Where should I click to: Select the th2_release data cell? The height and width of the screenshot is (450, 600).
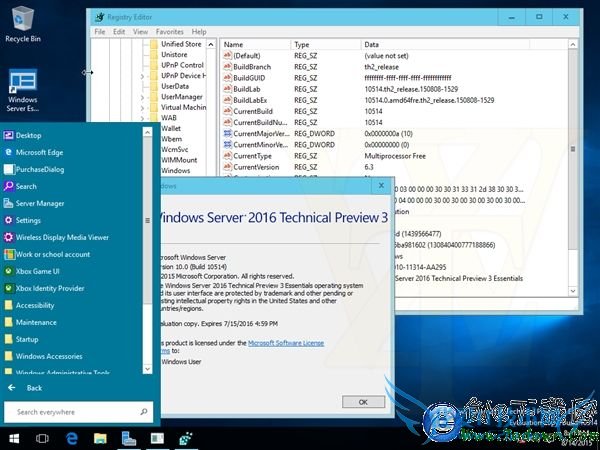(382, 67)
